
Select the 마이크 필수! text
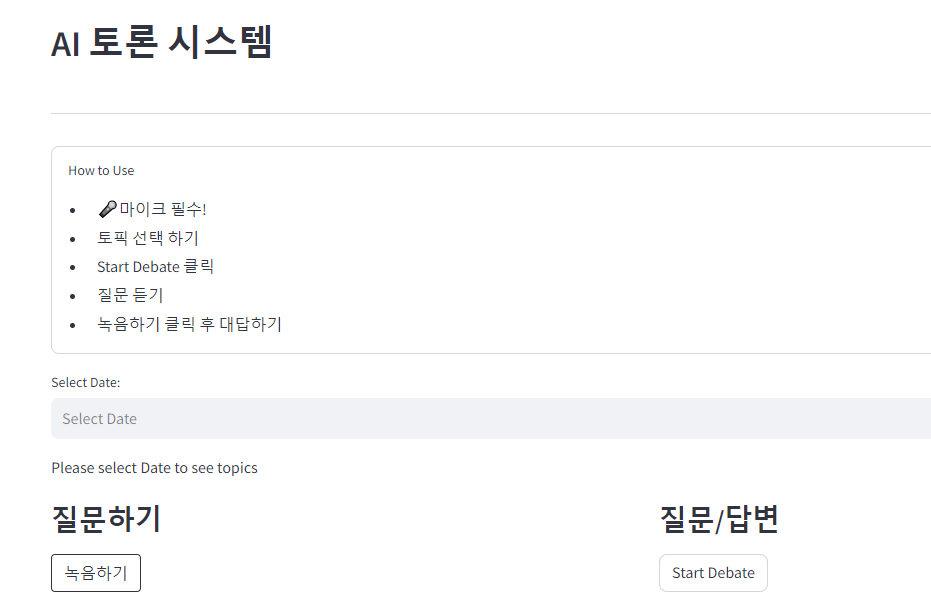click(163, 209)
